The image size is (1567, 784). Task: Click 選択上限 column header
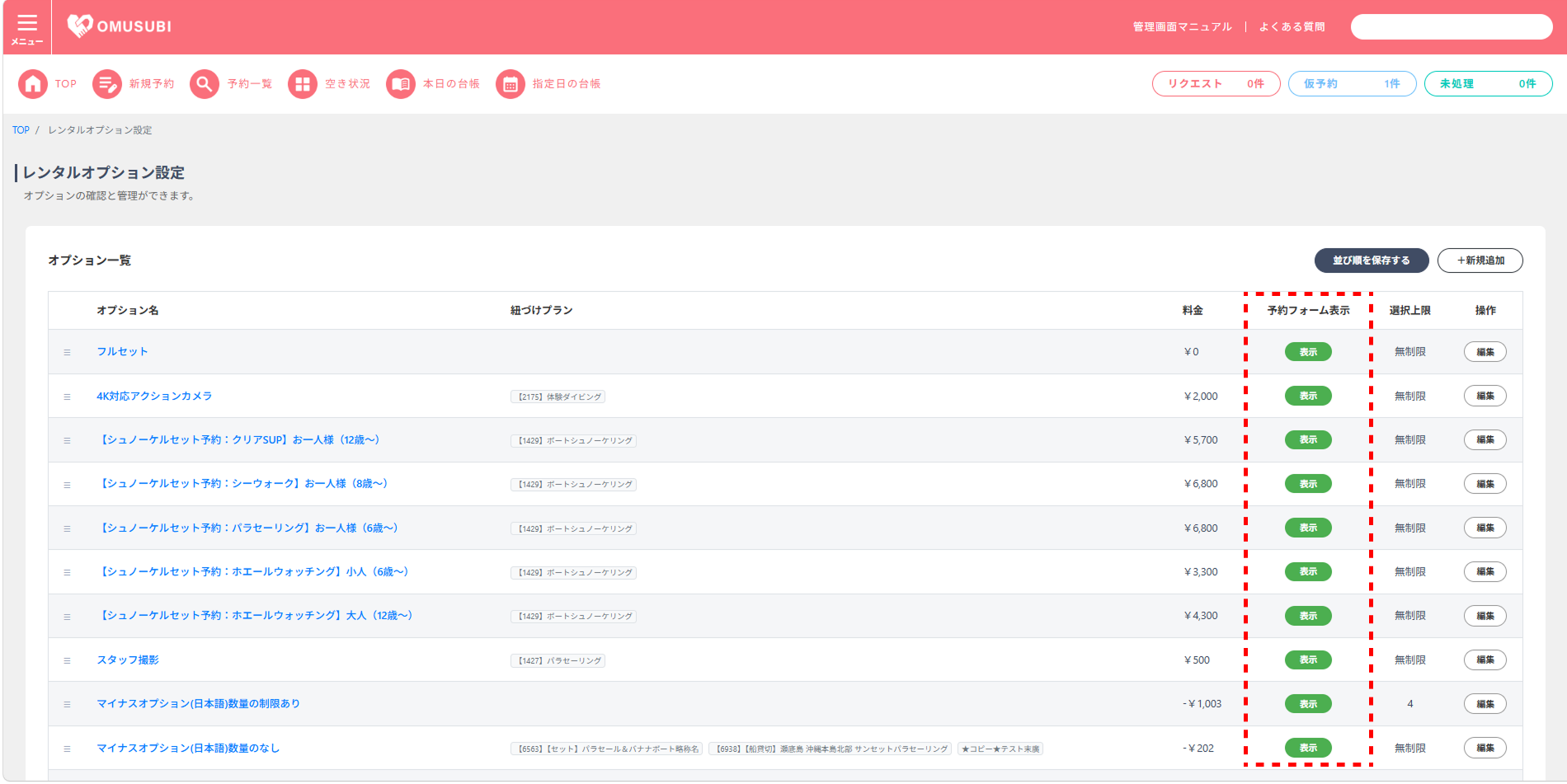(x=1409, y=311)
